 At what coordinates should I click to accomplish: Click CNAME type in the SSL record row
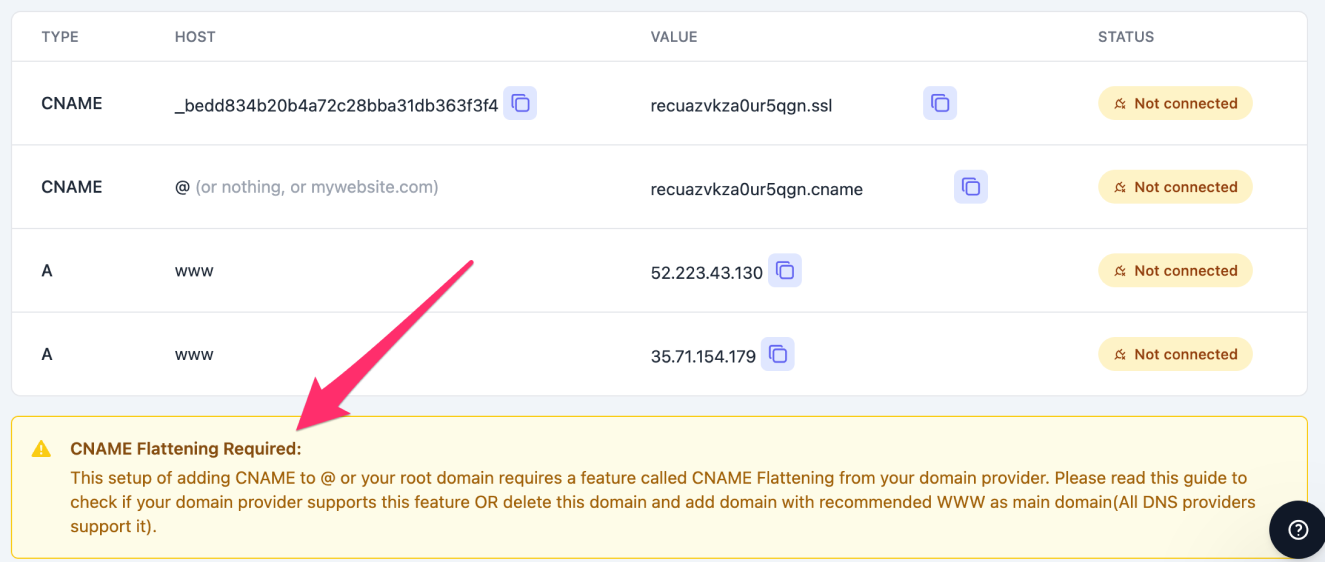click(71, 103)
